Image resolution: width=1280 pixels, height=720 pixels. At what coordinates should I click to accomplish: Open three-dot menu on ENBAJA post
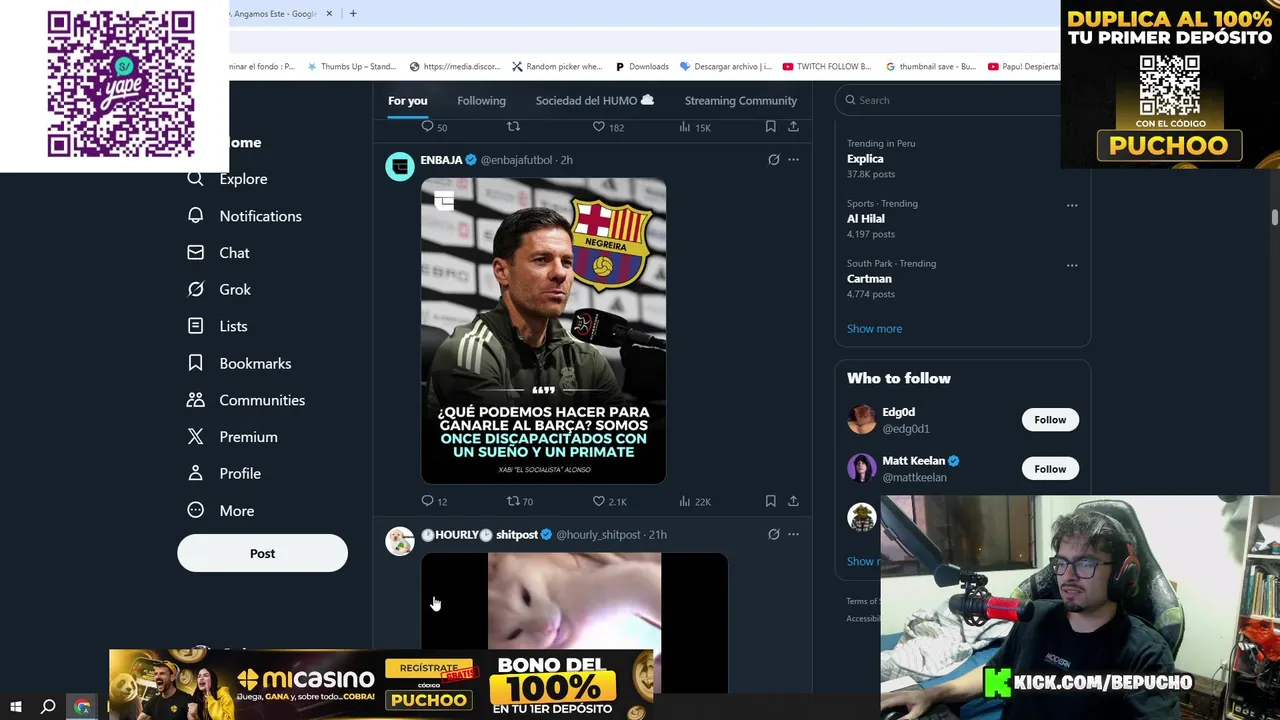793,160
